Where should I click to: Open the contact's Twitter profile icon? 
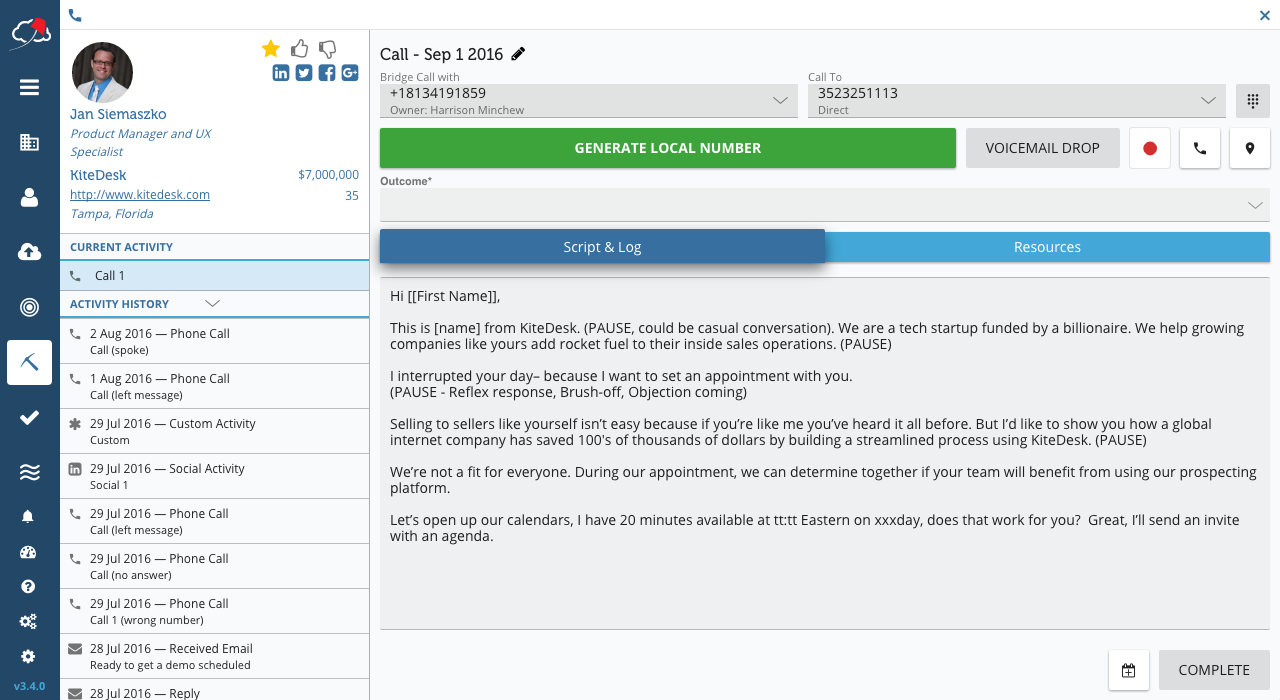[x=304, y=73]
